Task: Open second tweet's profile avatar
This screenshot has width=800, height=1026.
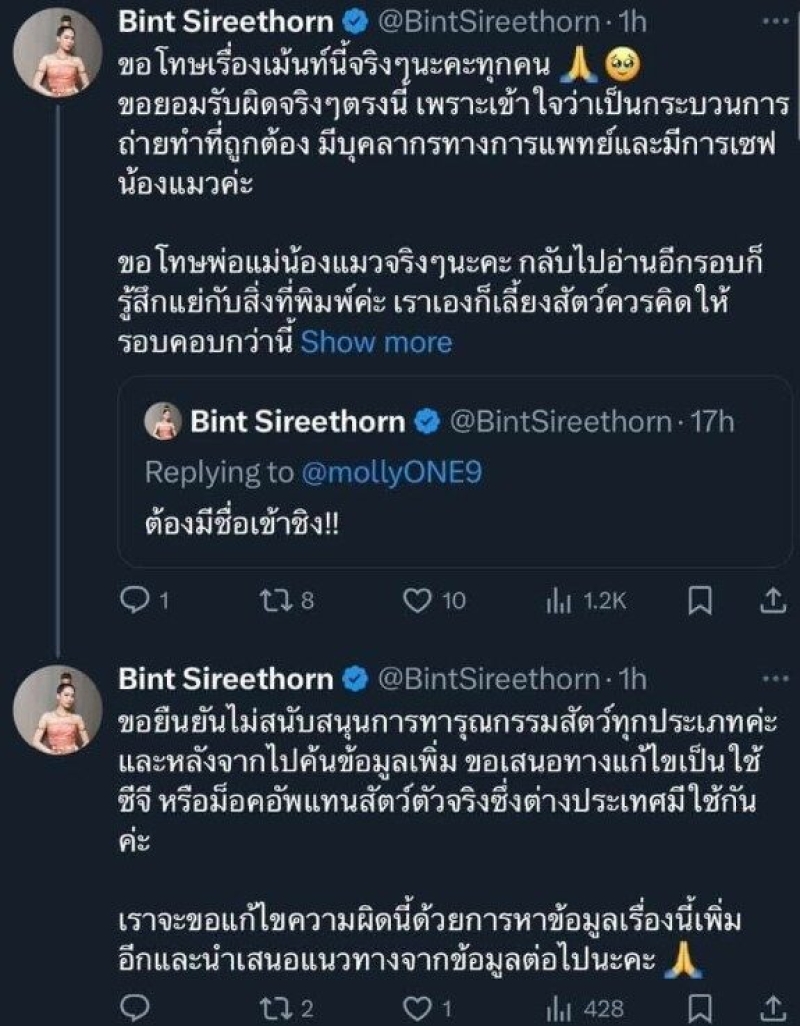Action: pos(58,710)
